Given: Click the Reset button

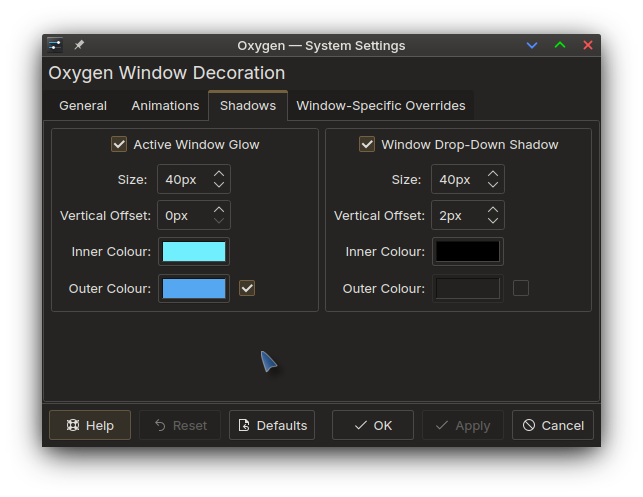Looking at the screenshot, I should point(180,425).
